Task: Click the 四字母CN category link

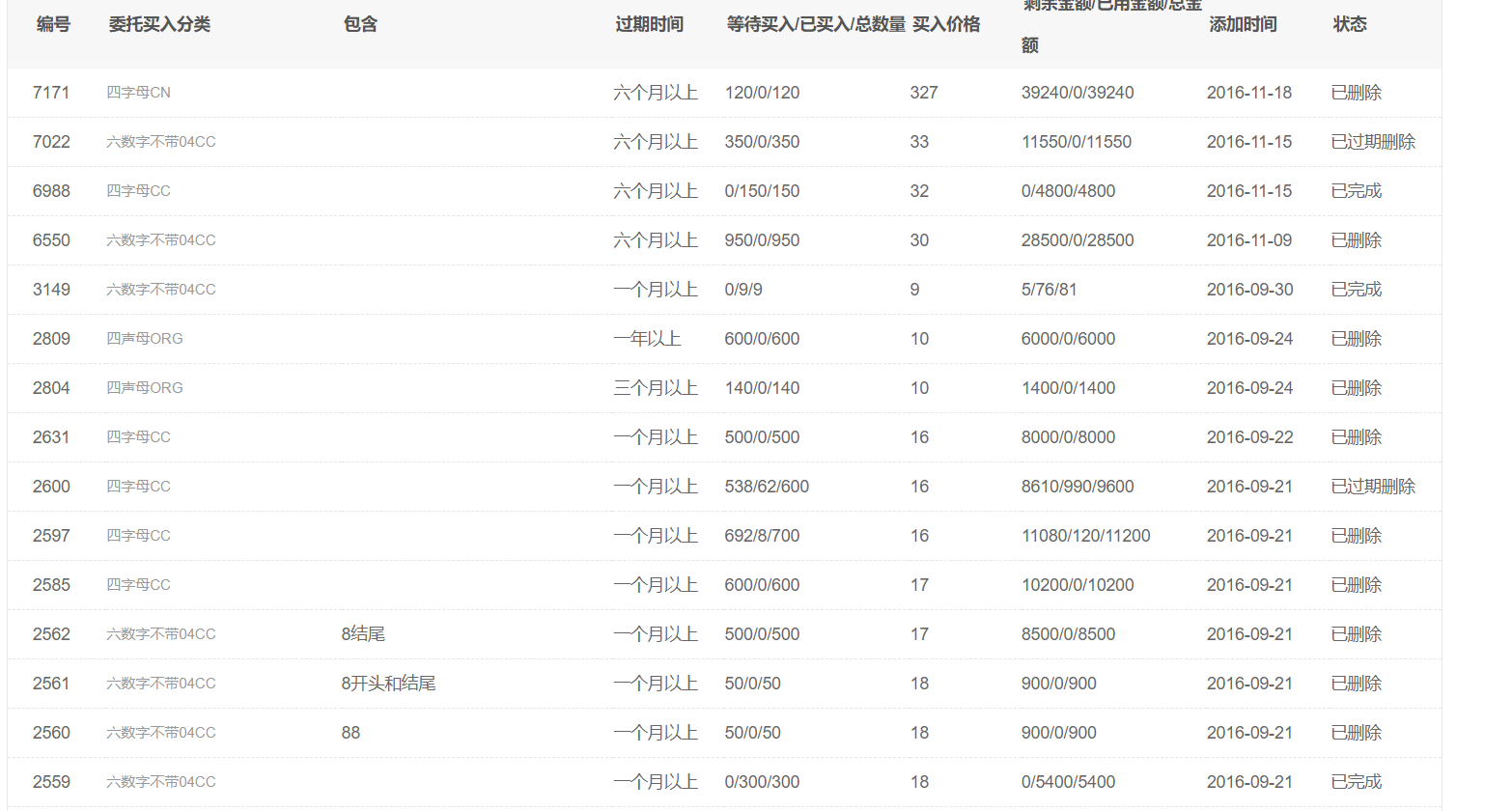Action: (x=138, y=93)
